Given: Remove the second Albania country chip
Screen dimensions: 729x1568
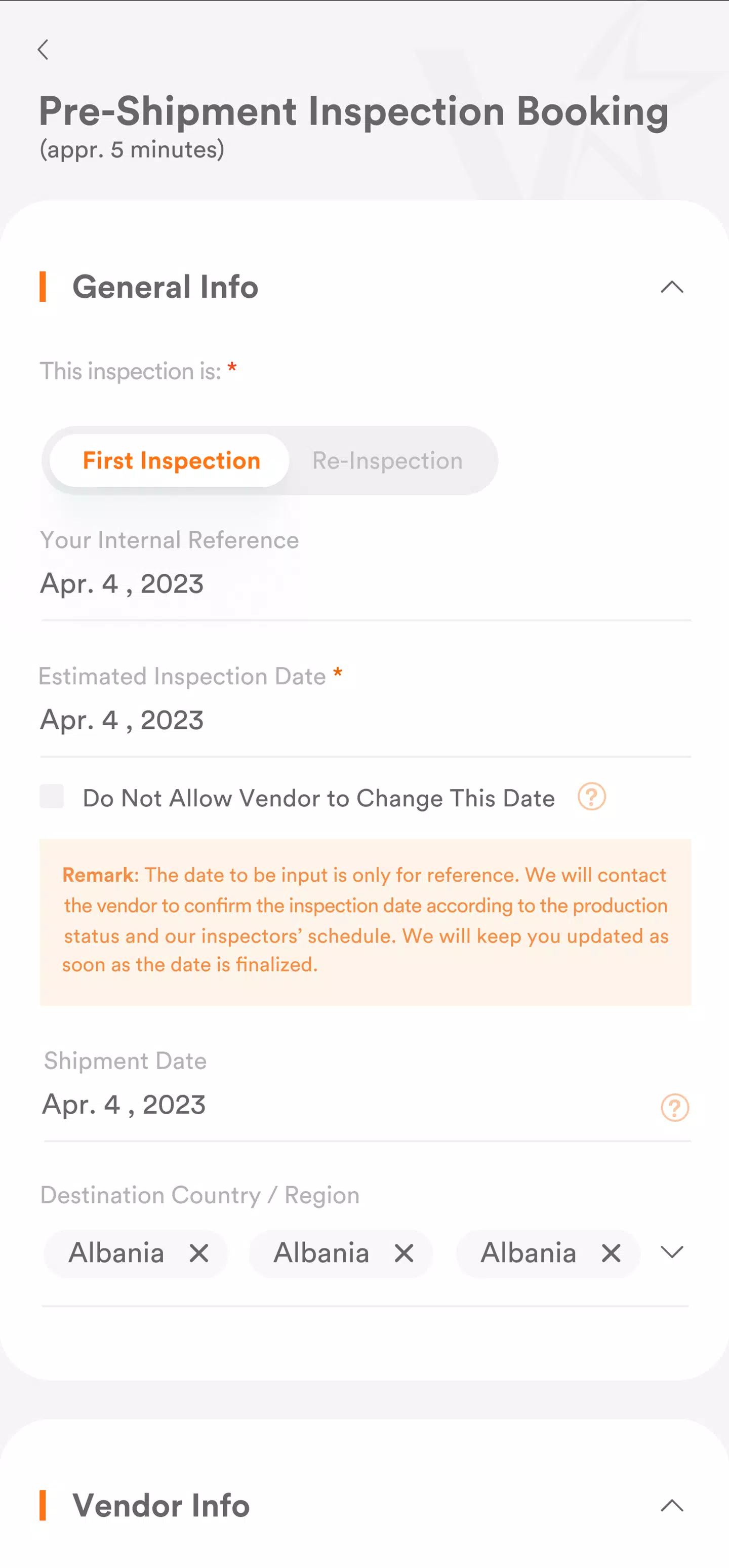Looking at the screenshot, I should point(404,1253).
